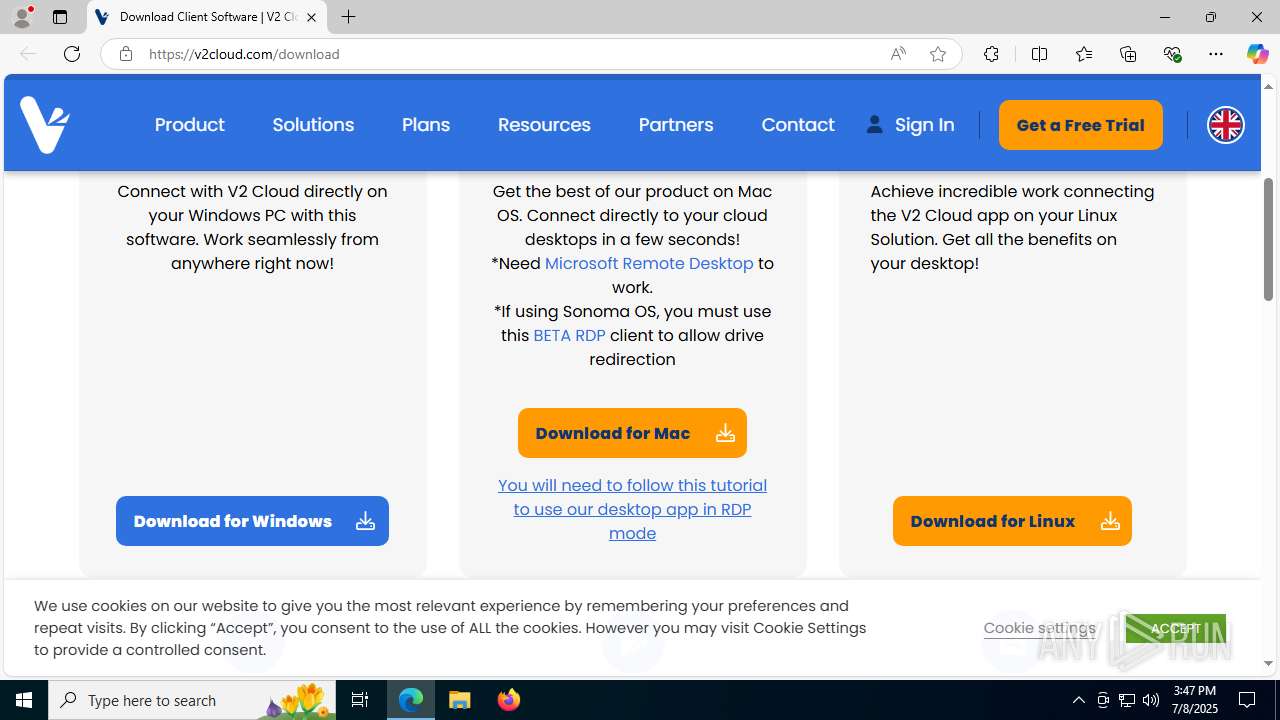
Task: Open Edge Settings and more menu
Action: coord(1216,54)
